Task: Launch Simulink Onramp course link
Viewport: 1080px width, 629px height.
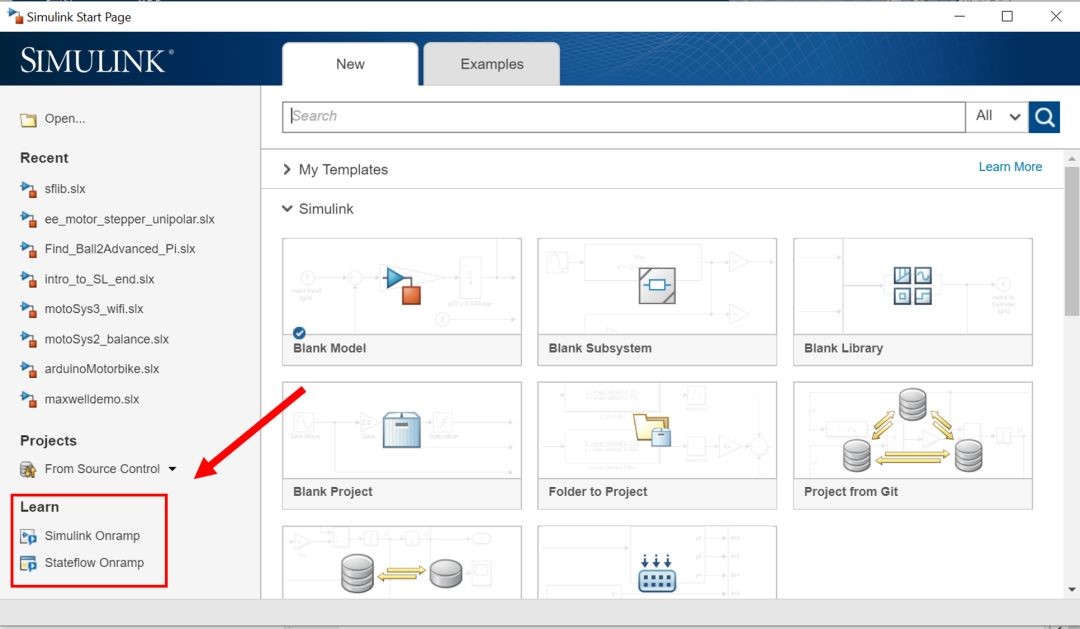Action: pos(92,536)
